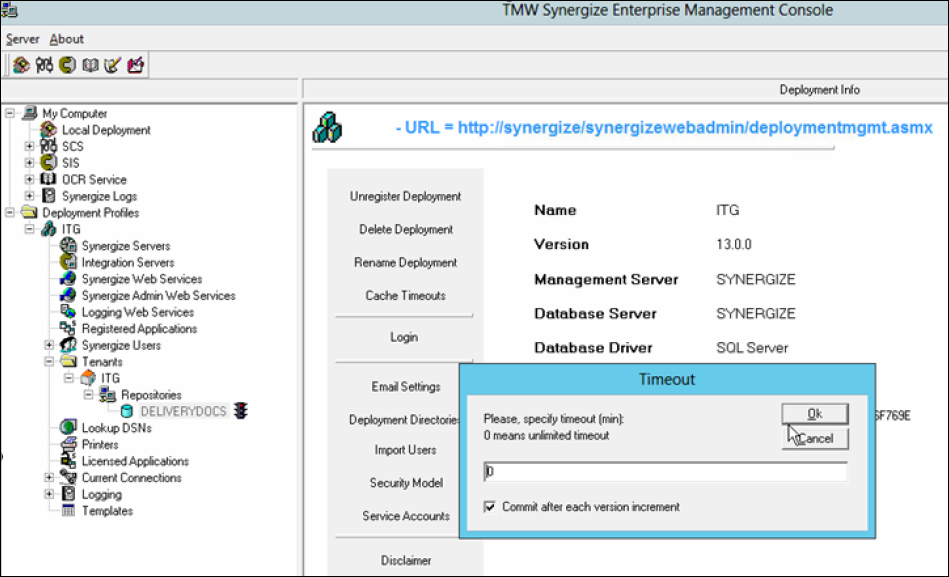Click the Lookup DSNs icon
Viewport: 949px width, 577px height.
[68, 427]
